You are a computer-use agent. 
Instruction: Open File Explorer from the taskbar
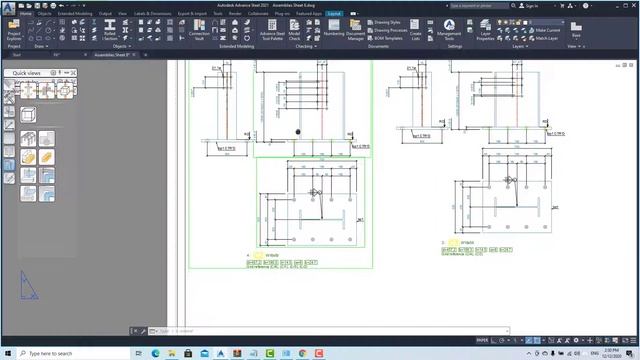pos(172,353)
